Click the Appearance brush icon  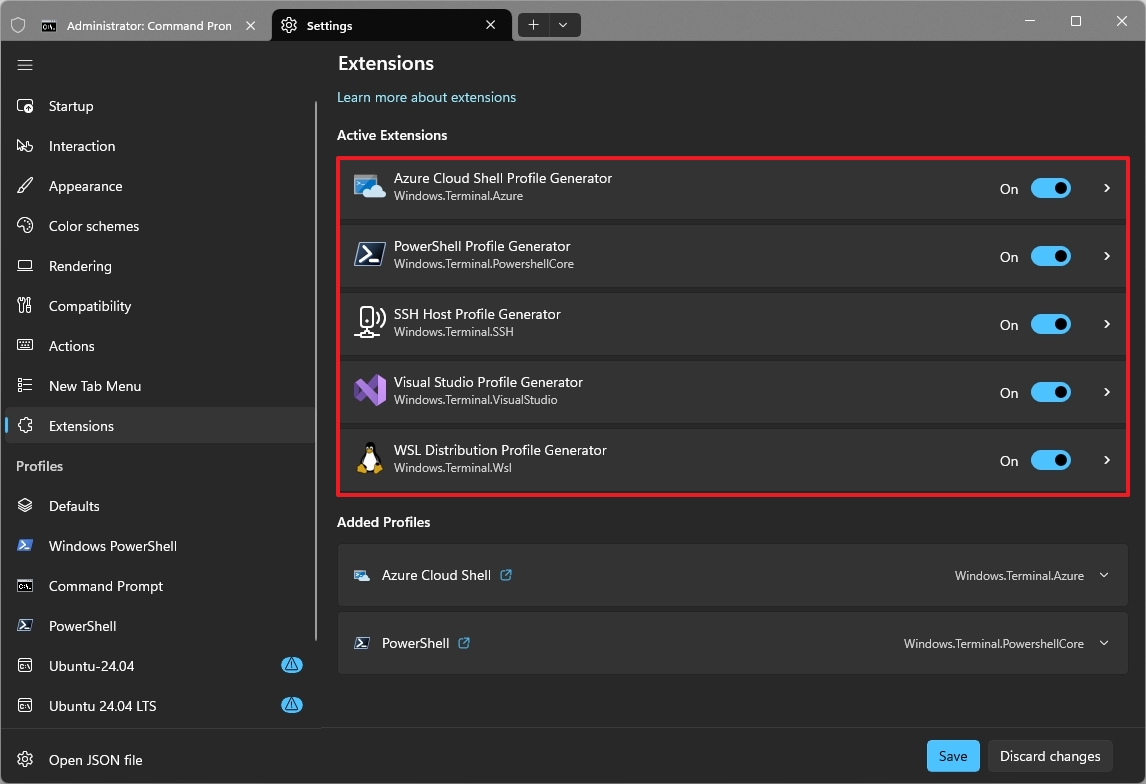27,186
